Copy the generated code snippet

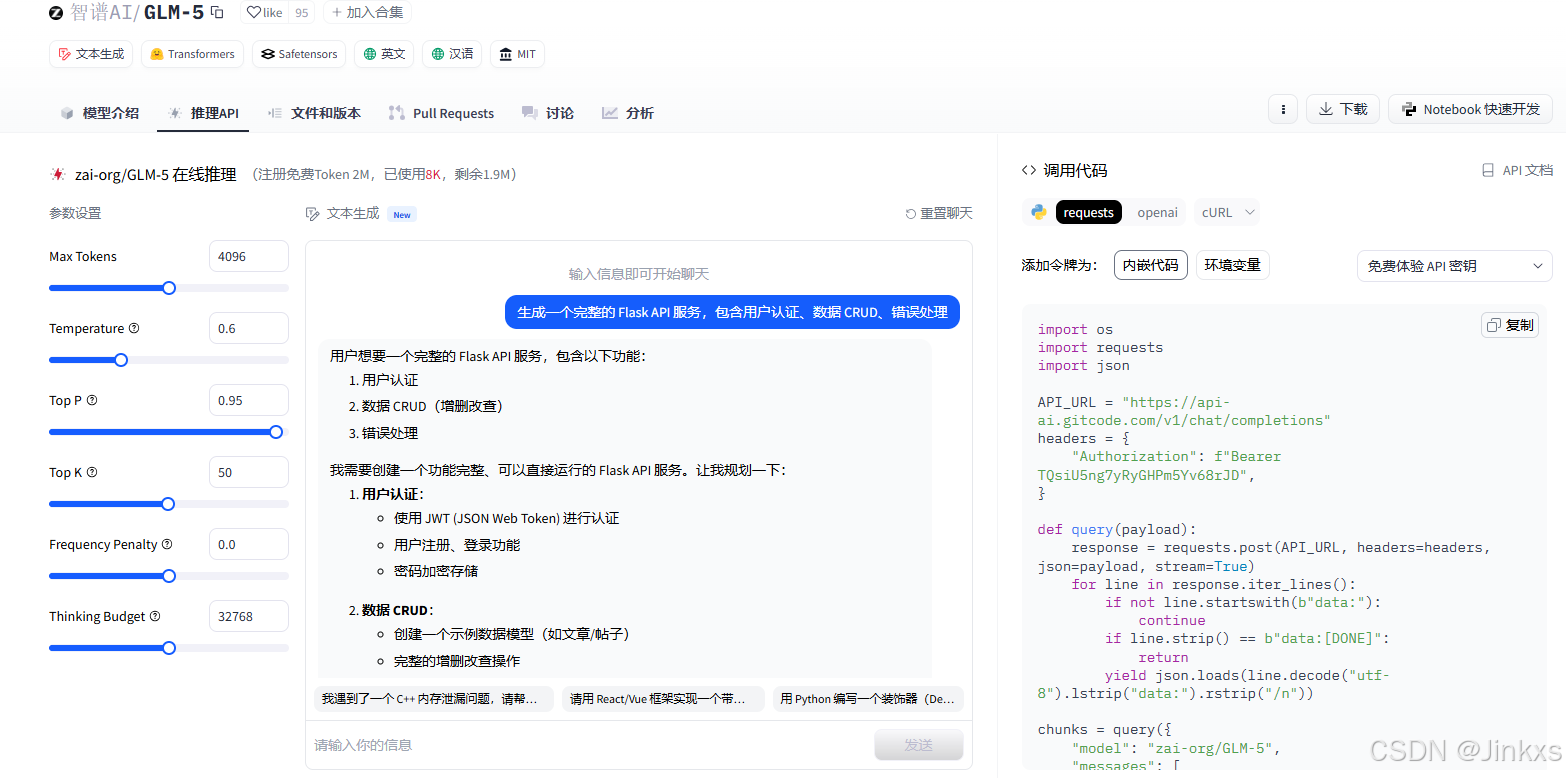click(x=1510, y=324)
